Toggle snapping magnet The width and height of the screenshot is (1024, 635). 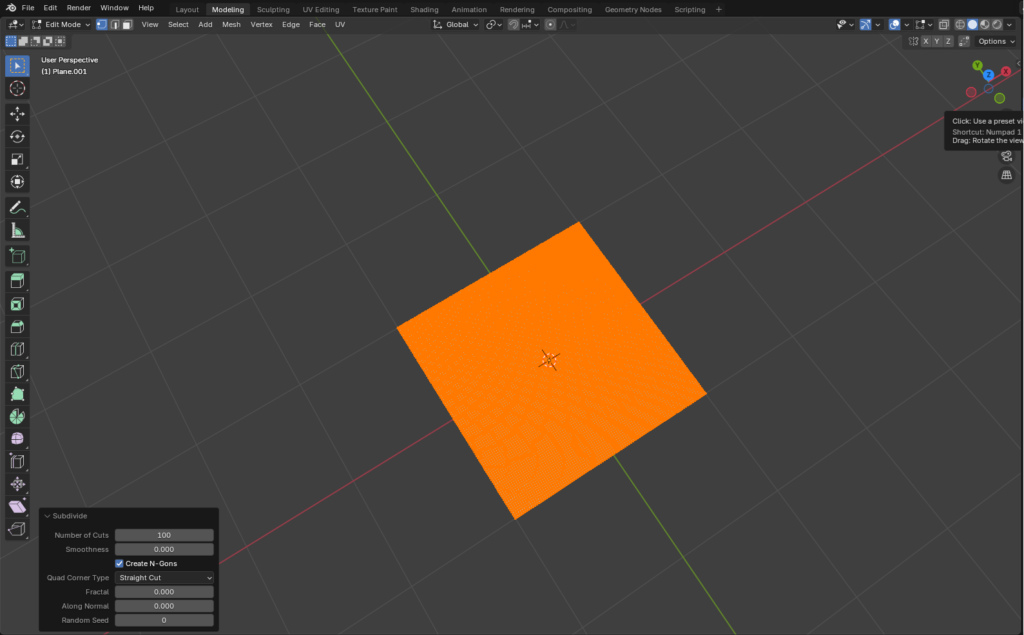(x=513, y=24)
